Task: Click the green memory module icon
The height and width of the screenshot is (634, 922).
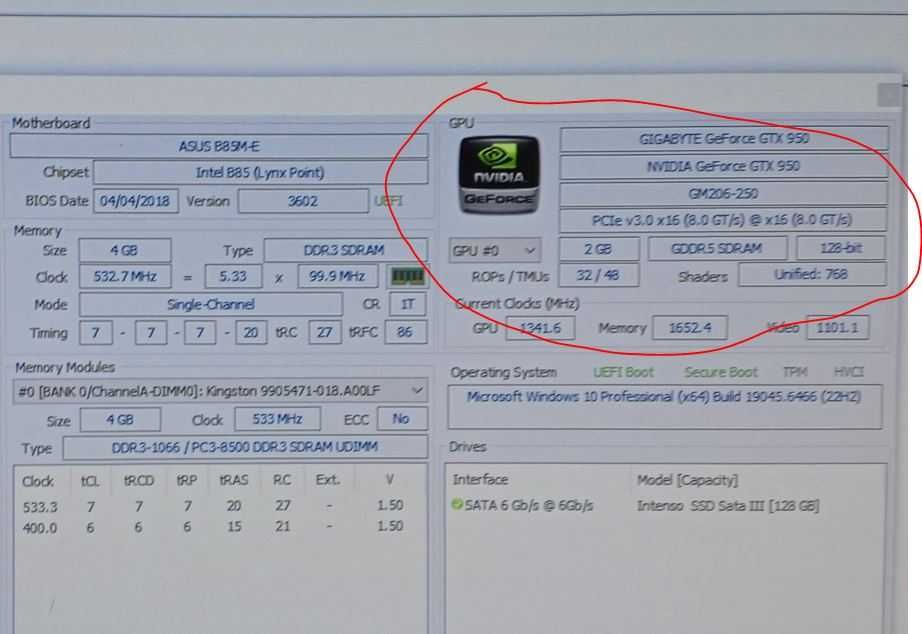Action: (x=407, y=276)
